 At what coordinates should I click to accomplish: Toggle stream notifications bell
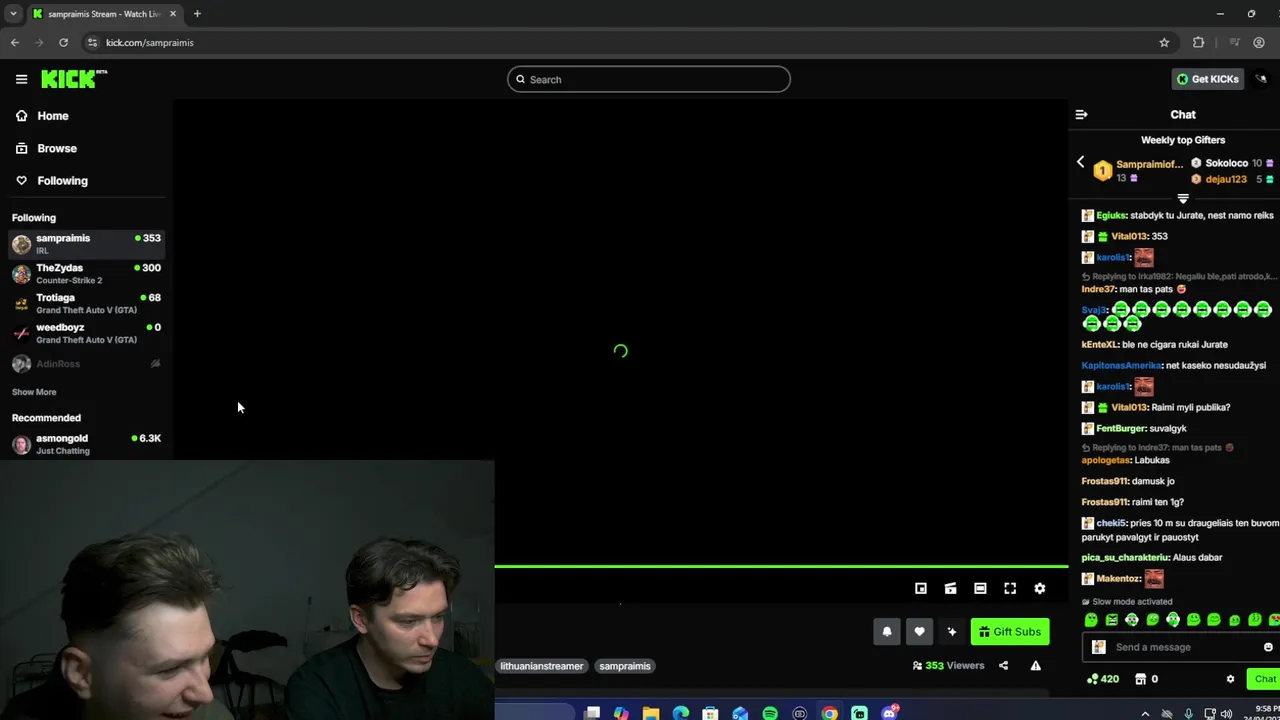886,632
